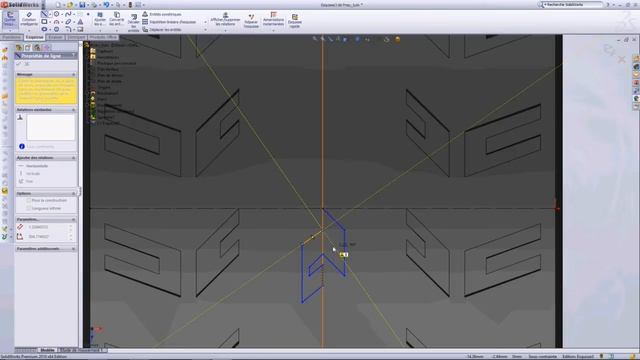The height and width of the screenshot is (360, 640).
Task: Enable the Pour la construction checkbox
Action: pos(29,200)
